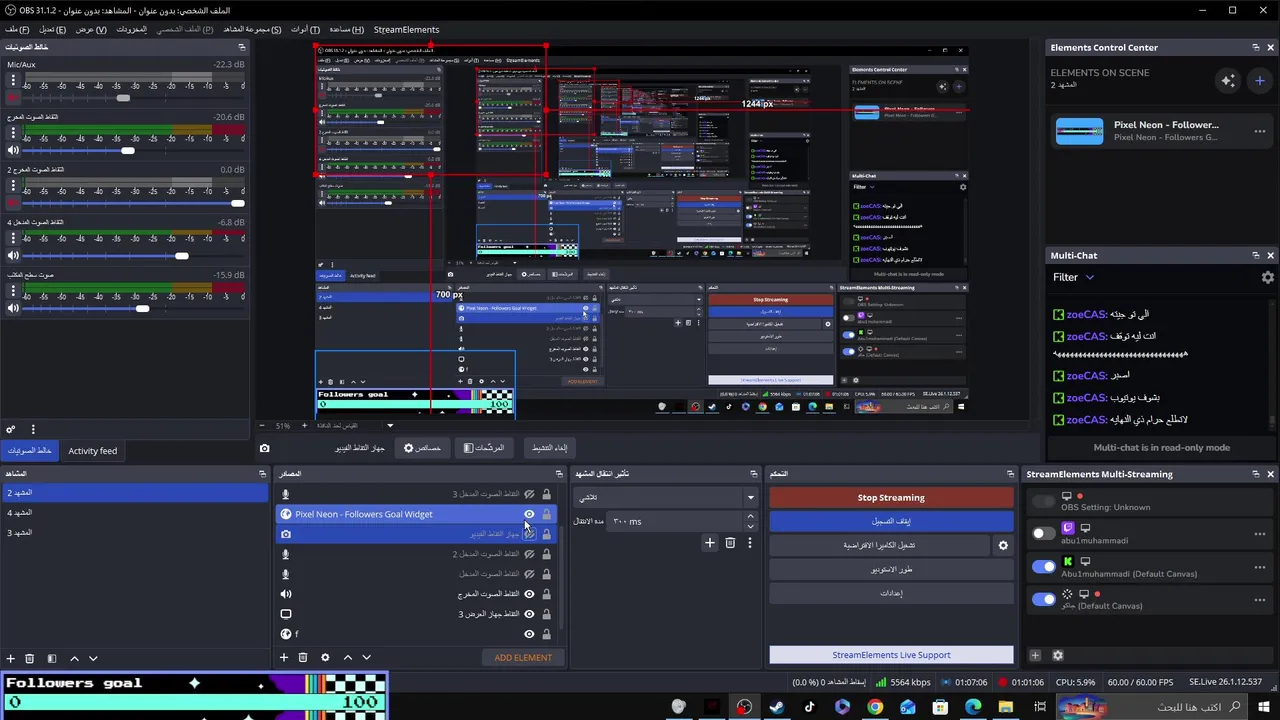
Task: Open more options for Abu1muhammadi Kick
Action: 1259,567
